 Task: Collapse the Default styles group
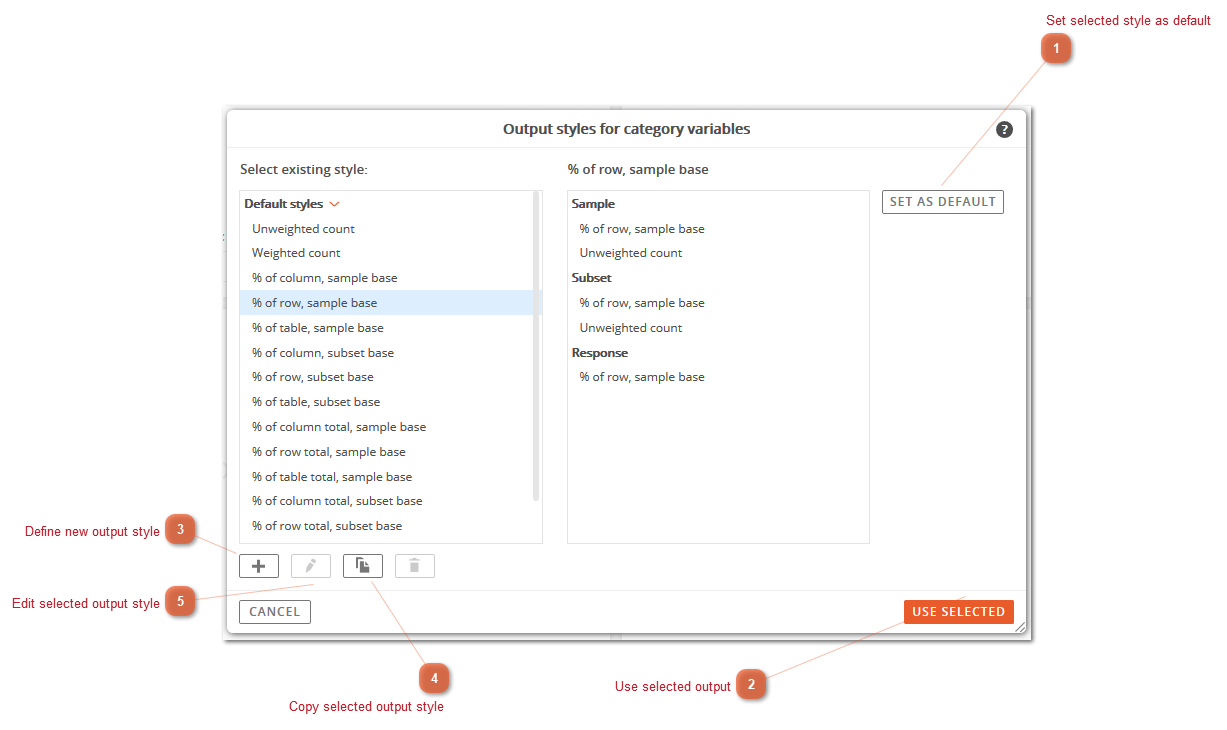(x=334, y=204)
